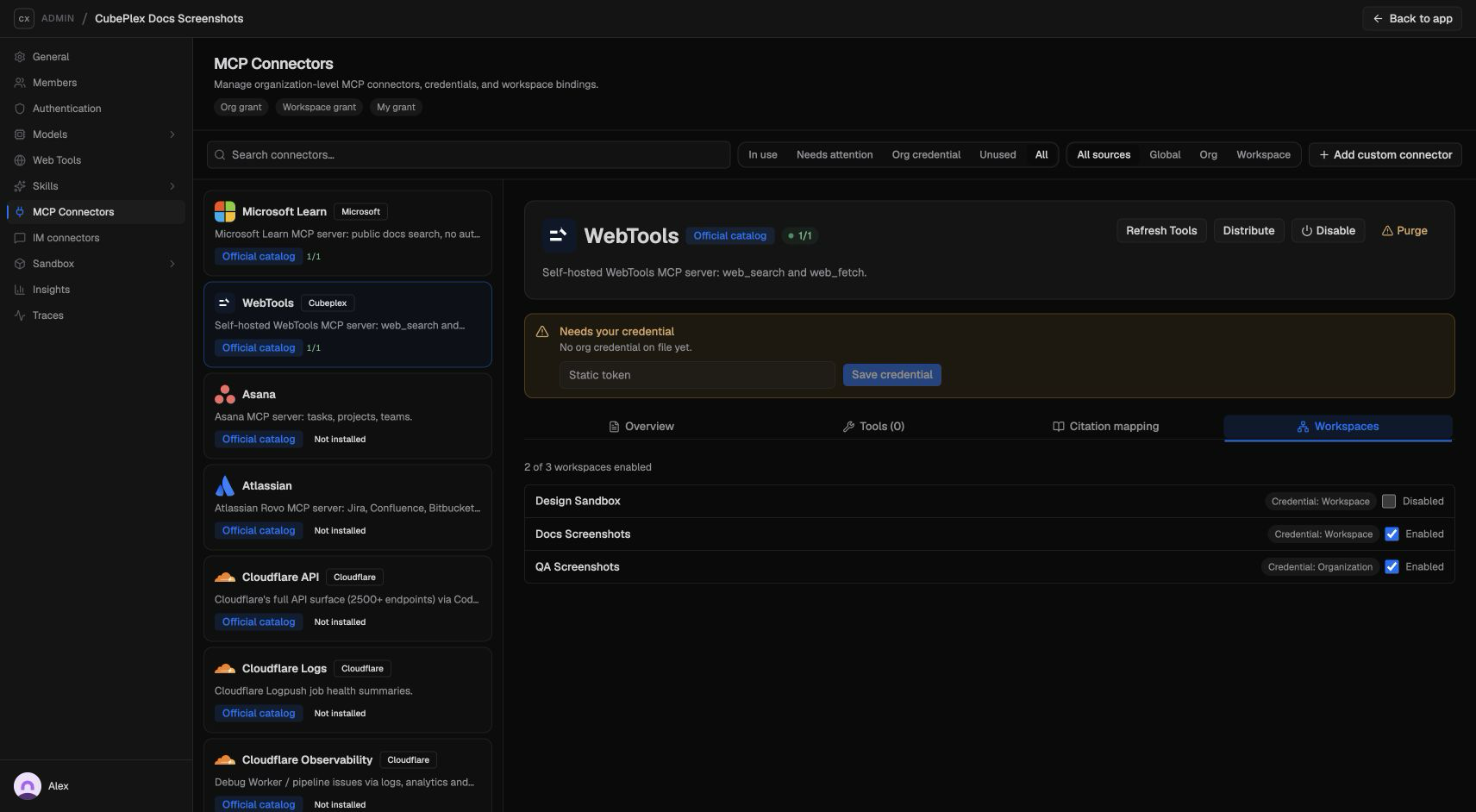Click the Asana logo icon
This screenshot has width=1476, height=812.
coord(225,394)
